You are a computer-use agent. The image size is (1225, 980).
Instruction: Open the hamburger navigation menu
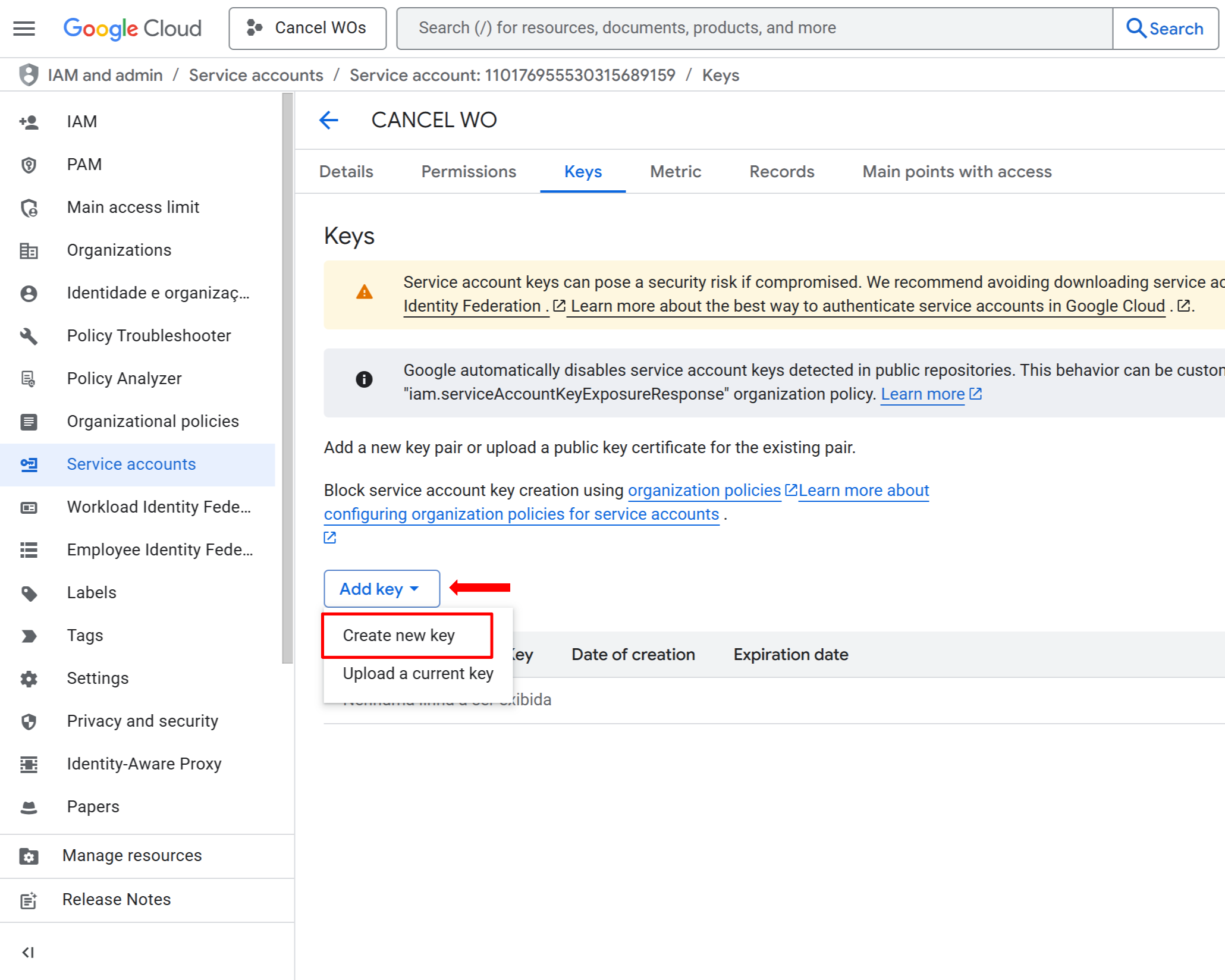click(24, 28)
